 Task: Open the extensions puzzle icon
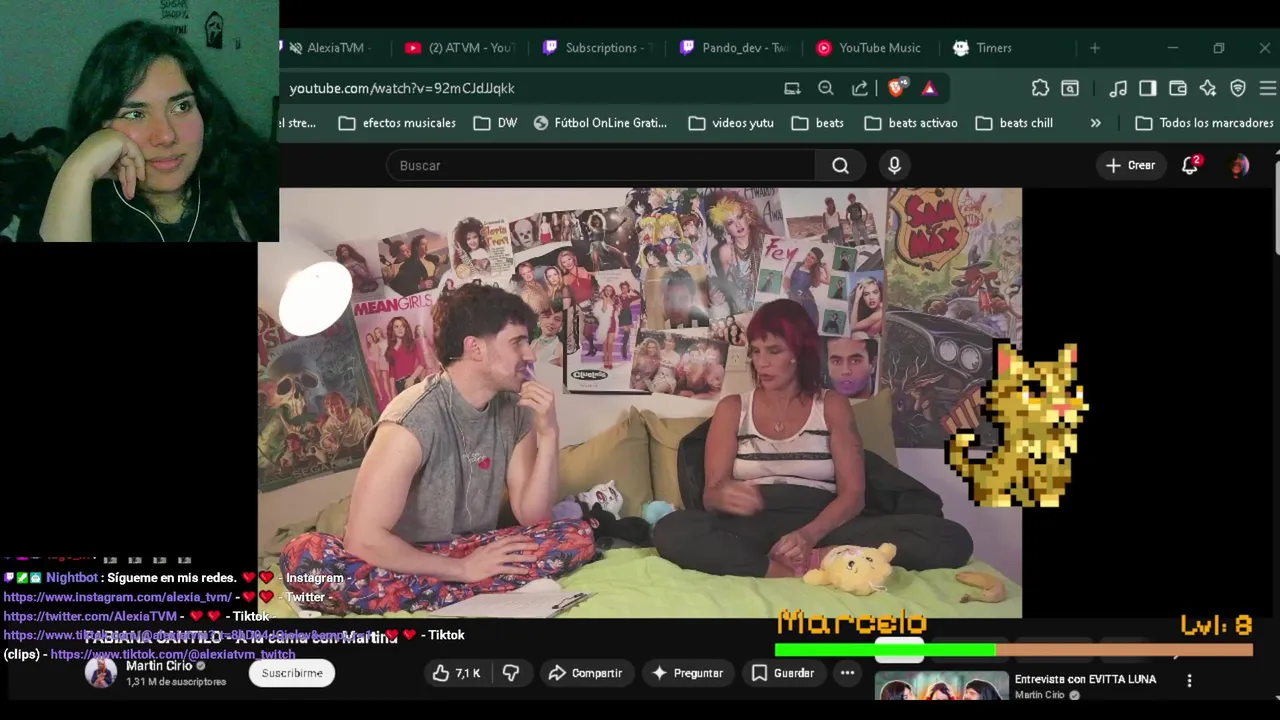pos(1040,88)
